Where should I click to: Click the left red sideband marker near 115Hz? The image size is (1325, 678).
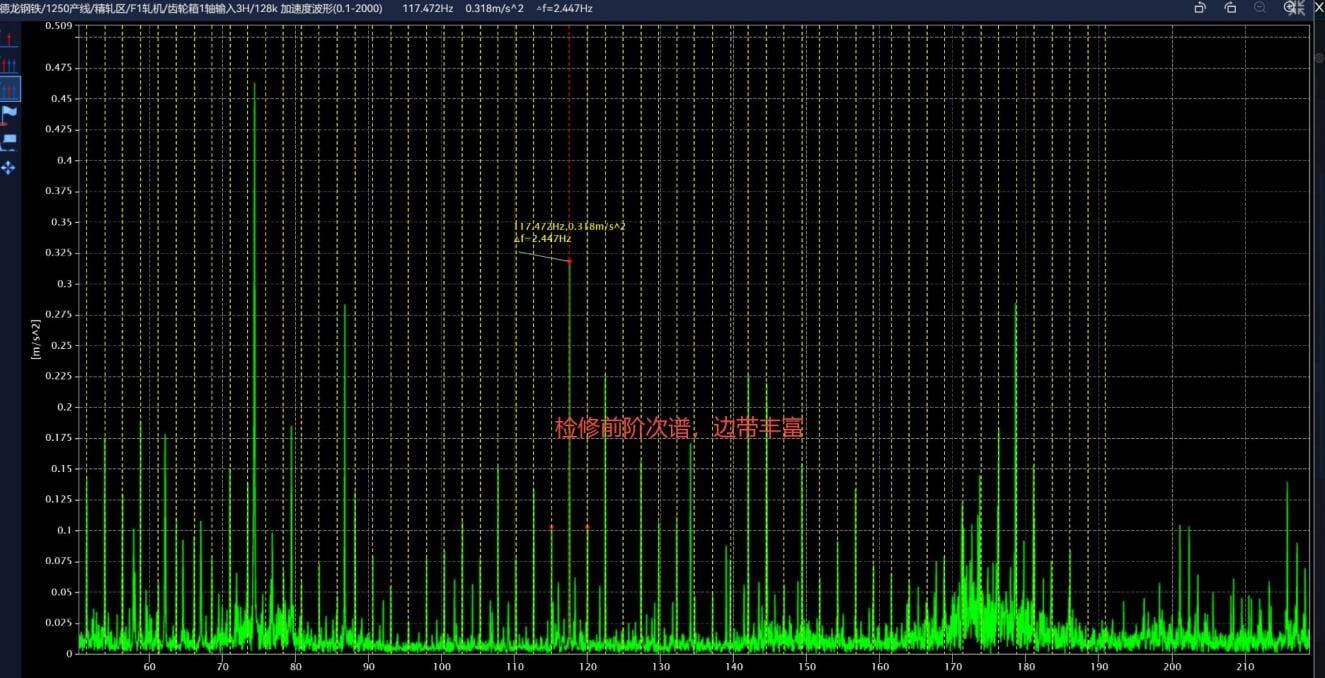pos(551,527)
